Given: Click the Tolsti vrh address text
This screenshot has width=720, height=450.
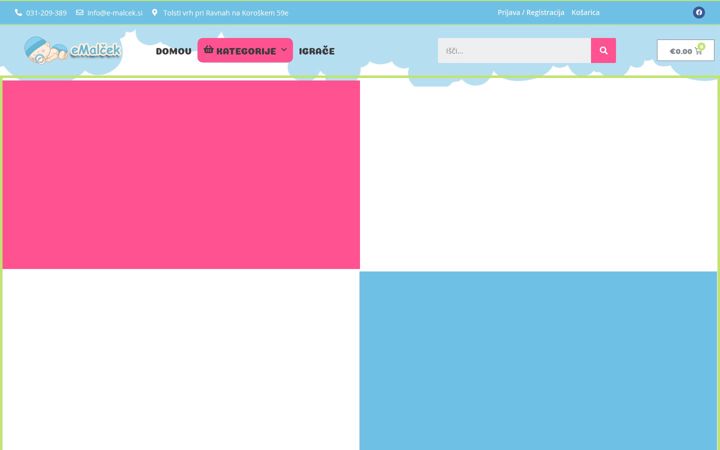Looking at the screenshot, I should tap(226, 13).
